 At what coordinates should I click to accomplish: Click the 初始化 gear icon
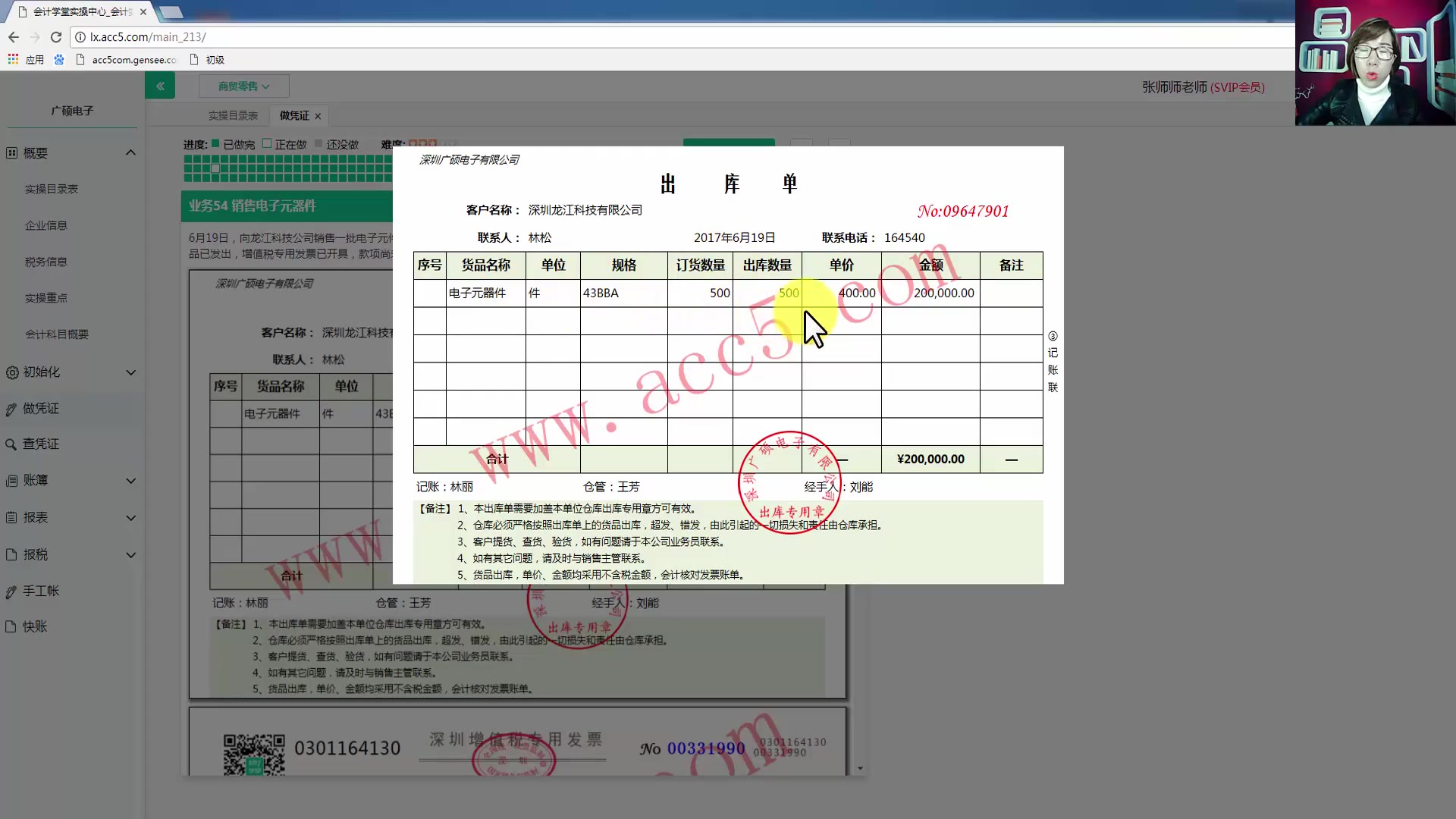[x=11, y=372]
